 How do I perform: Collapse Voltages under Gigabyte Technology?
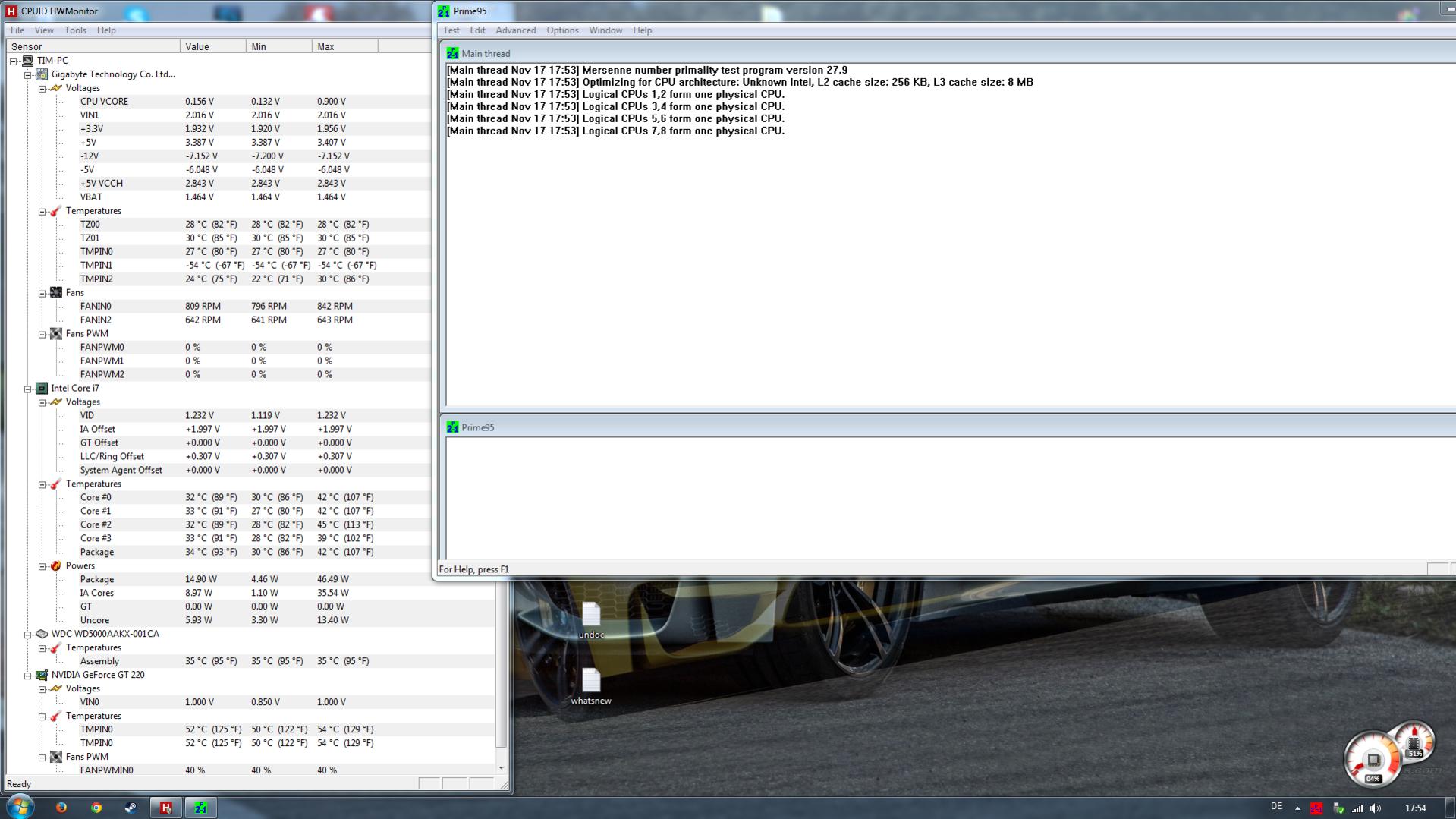click(42, 89)
